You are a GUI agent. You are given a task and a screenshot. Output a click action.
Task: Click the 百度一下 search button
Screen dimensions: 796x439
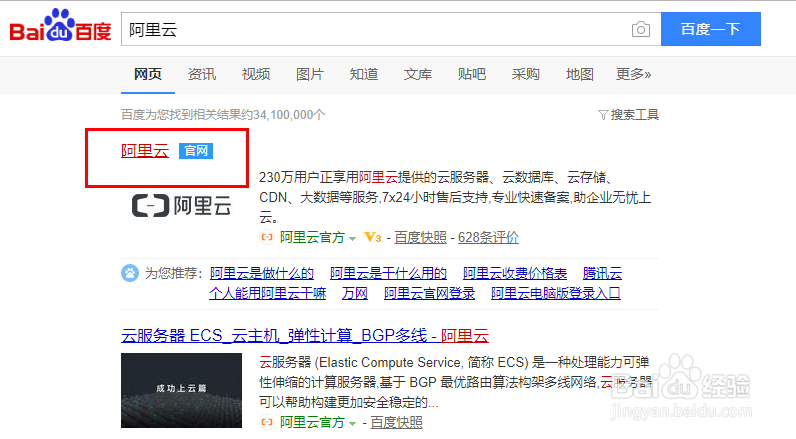pyautogui.click(x=710, y=29)
